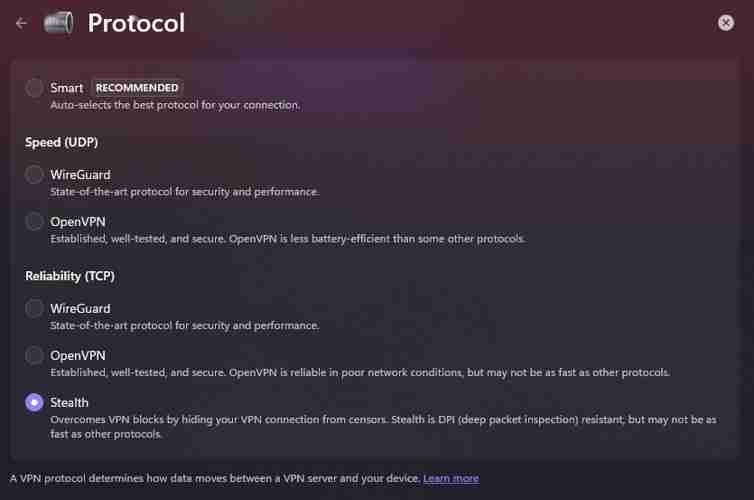This screenshot has height=500, width=754.
Task: Toggle the Stealth protocol radio button
Action: (x=34, y=402)
